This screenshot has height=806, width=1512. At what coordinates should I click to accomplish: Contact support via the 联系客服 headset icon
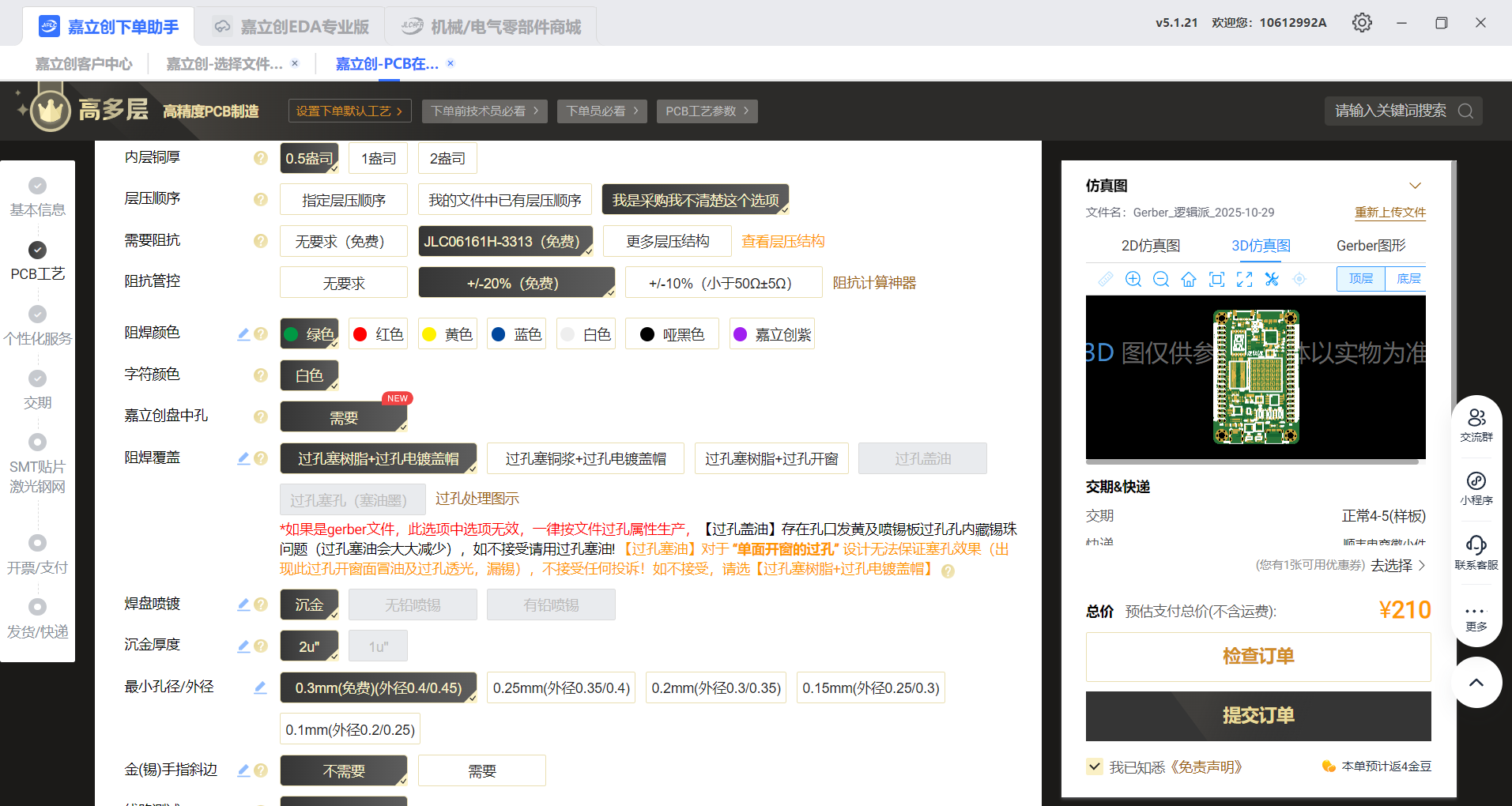[1476, 552]
